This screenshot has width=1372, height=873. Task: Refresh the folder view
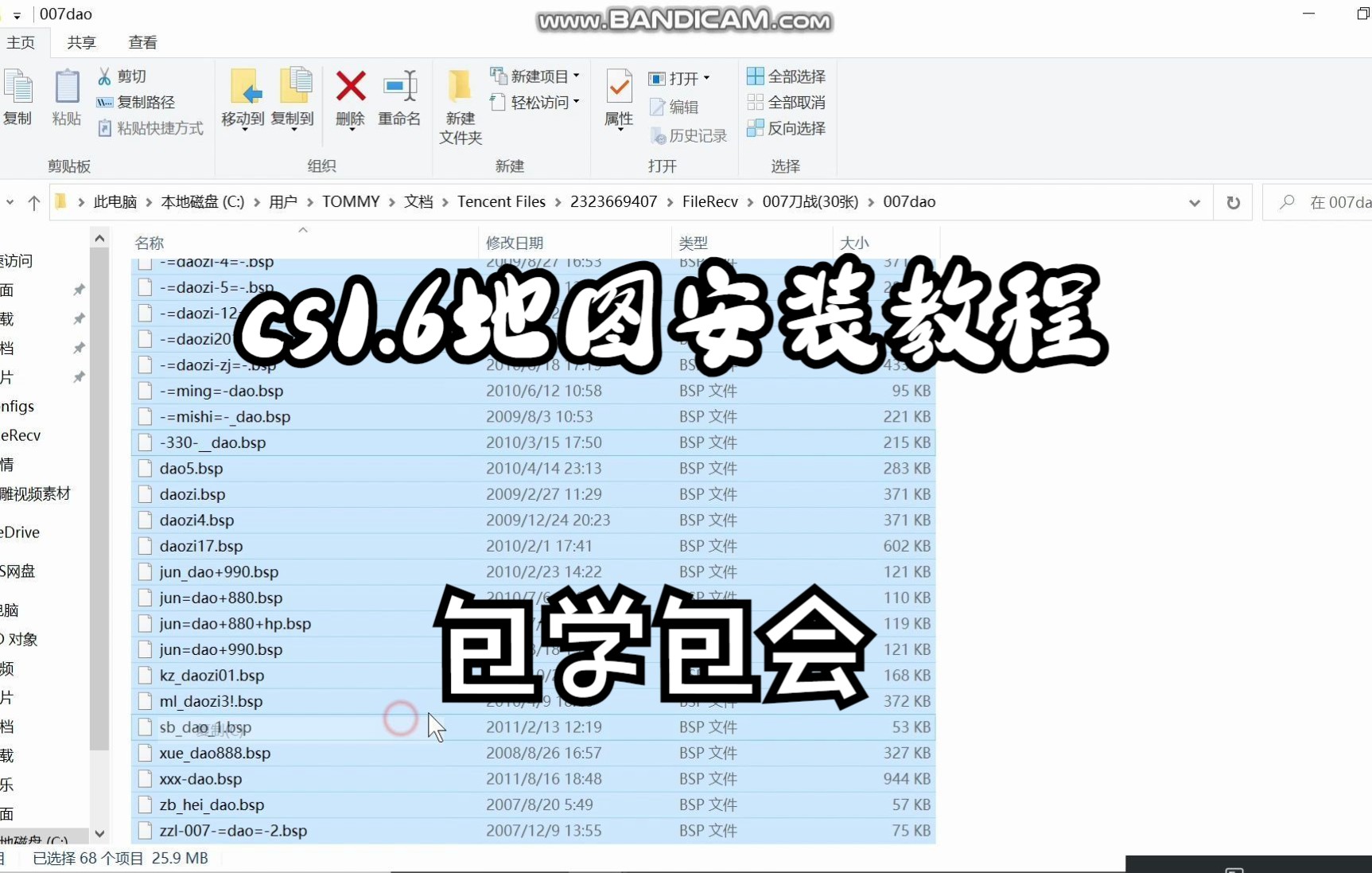(1232, 202)
